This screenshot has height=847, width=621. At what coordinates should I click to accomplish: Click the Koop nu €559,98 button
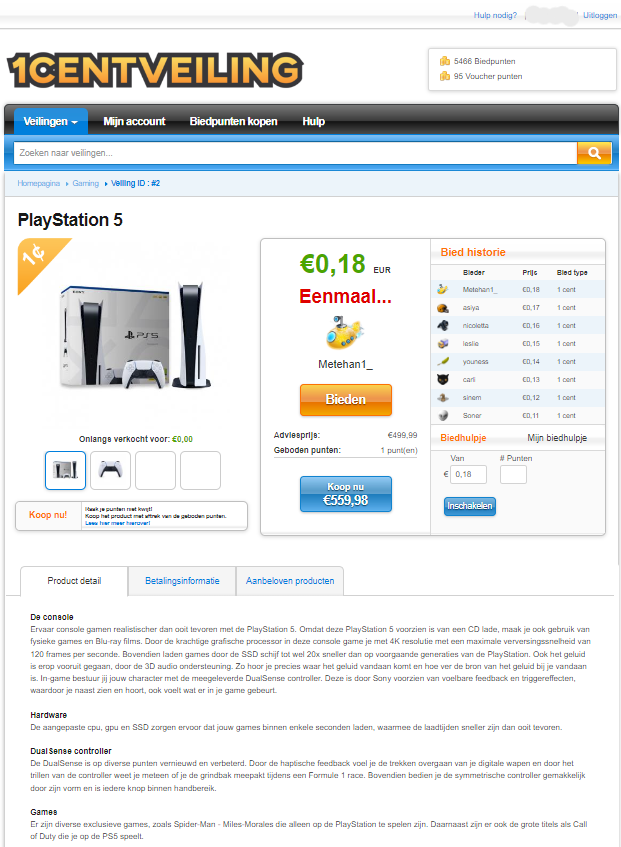coord(346,494)
